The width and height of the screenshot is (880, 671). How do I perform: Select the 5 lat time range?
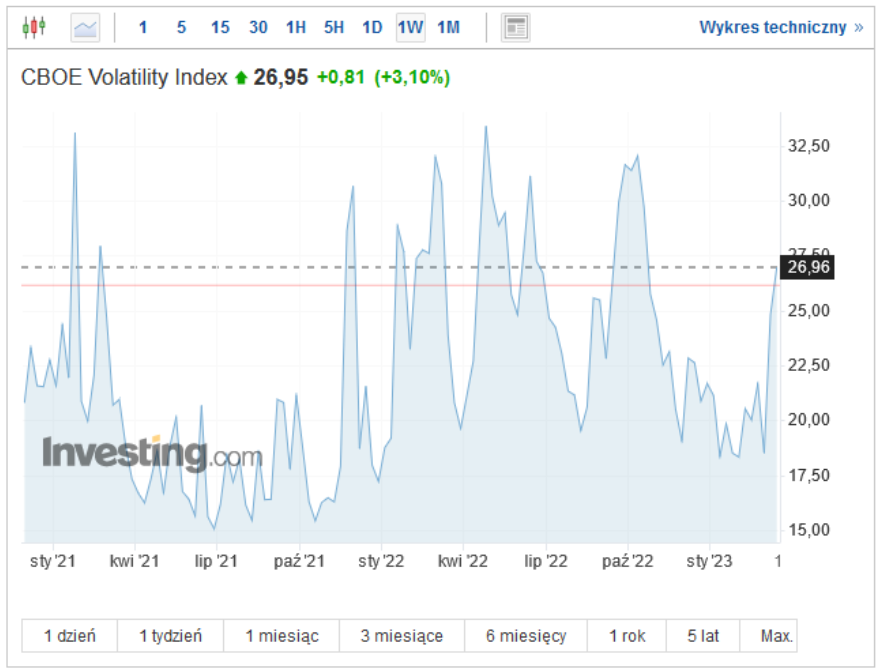coord(705,635)
